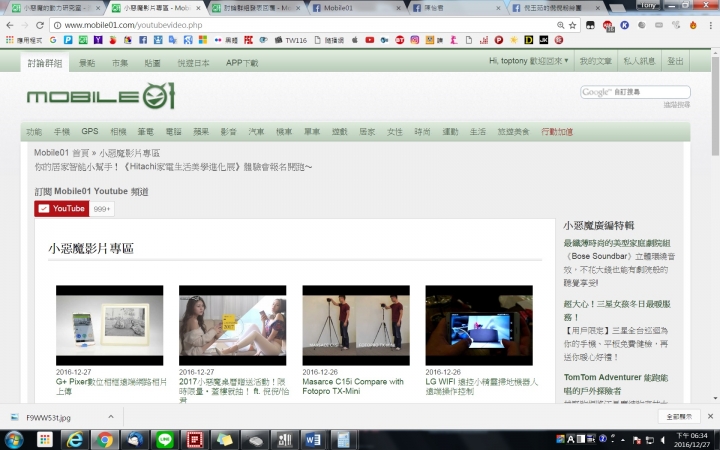Open the Pinterest bookmark icon
The width and height of the screenshot is (720, 450).
click(x=499, y=40)
